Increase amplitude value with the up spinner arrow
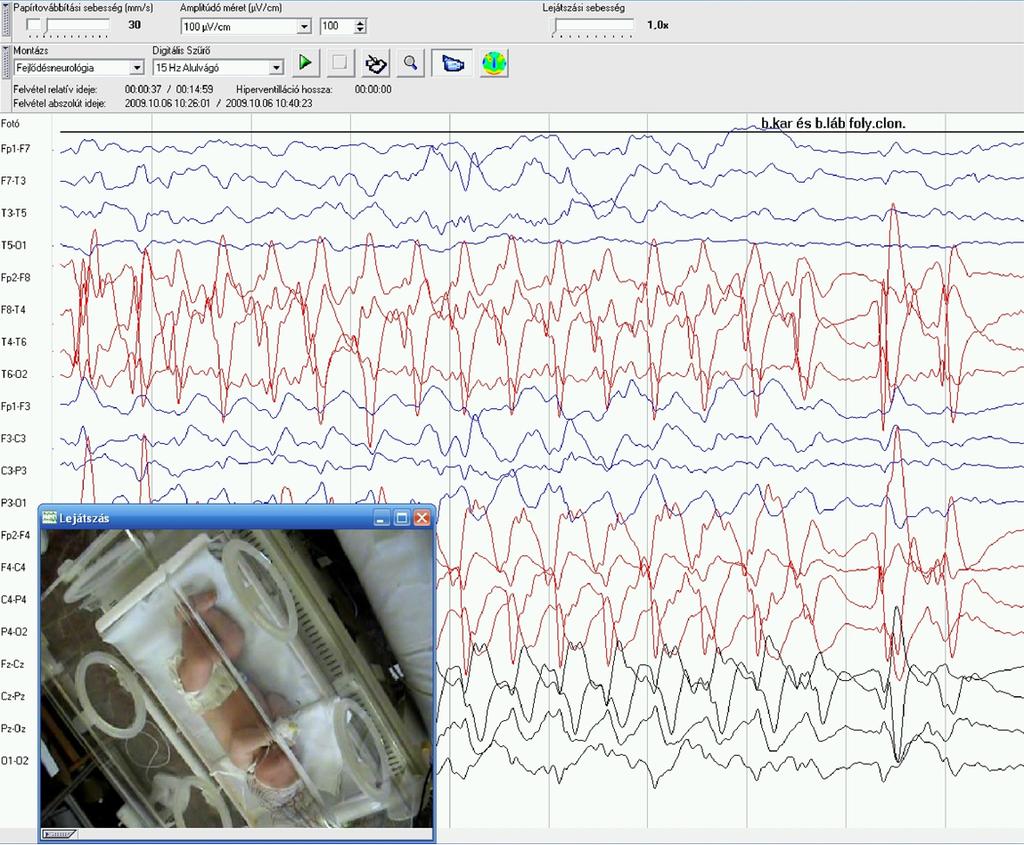 (360, 23)
